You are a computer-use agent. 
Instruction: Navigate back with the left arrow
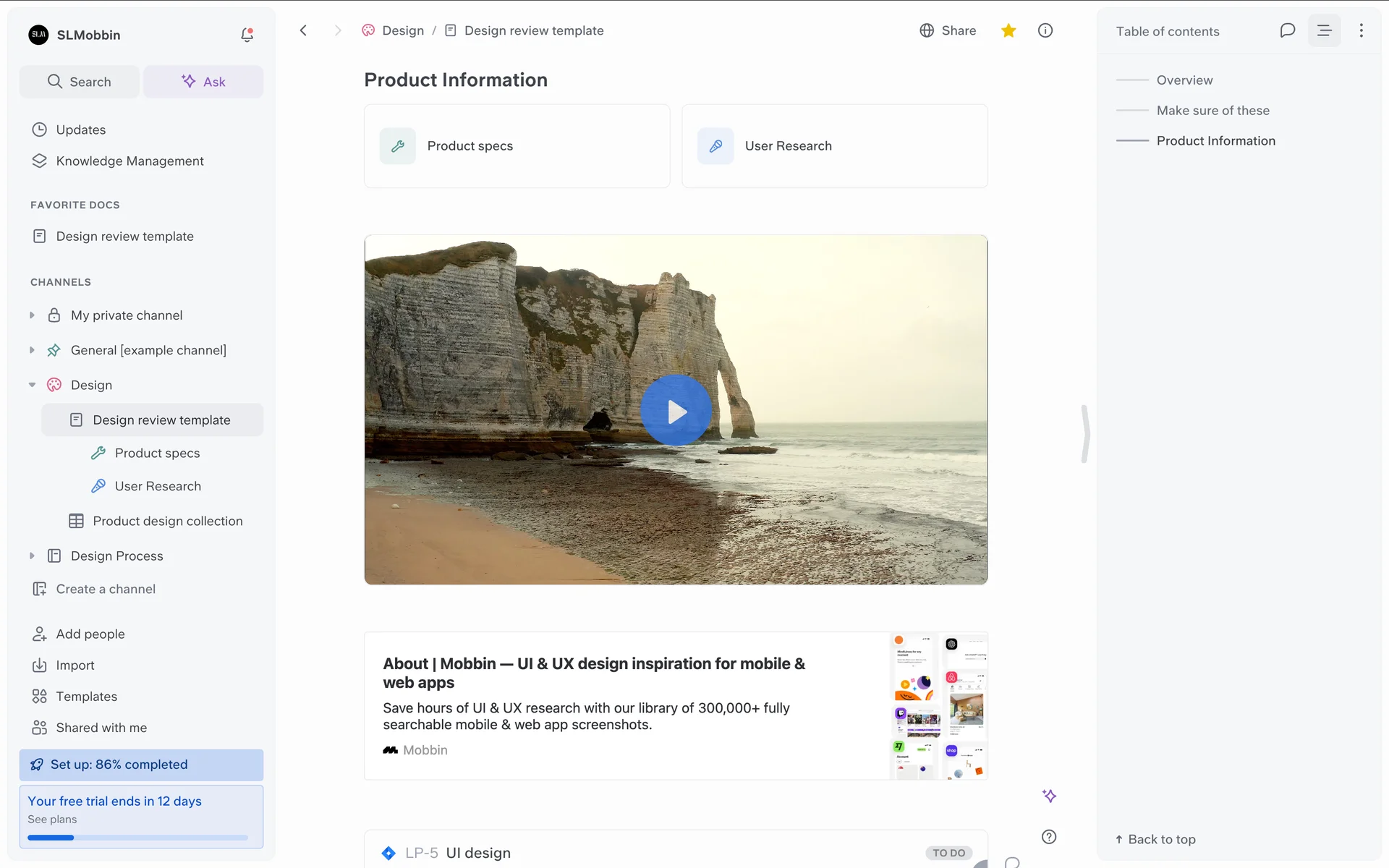[x=303, y=30]
